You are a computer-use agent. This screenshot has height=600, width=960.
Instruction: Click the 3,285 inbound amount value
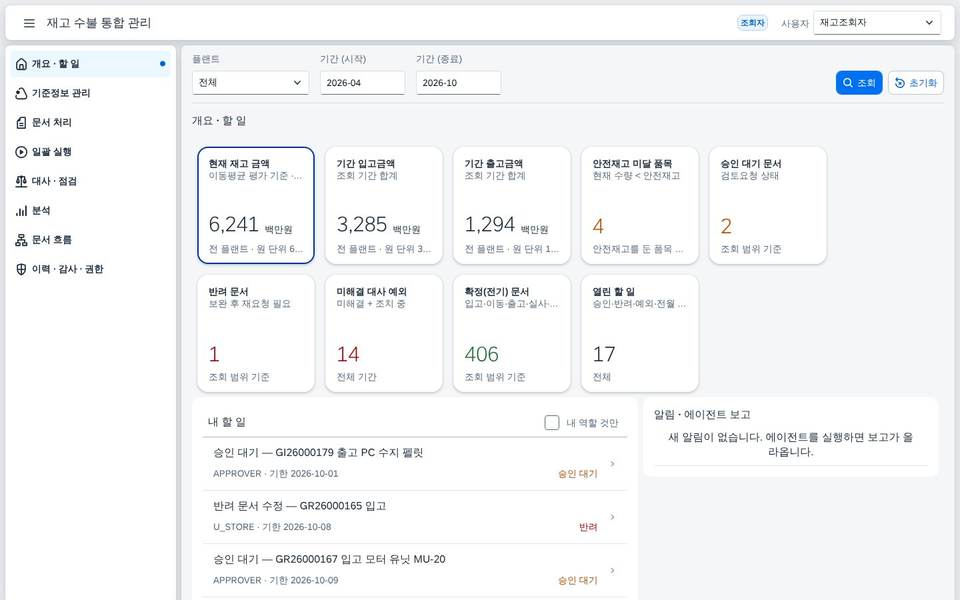(x=362, y=225)
